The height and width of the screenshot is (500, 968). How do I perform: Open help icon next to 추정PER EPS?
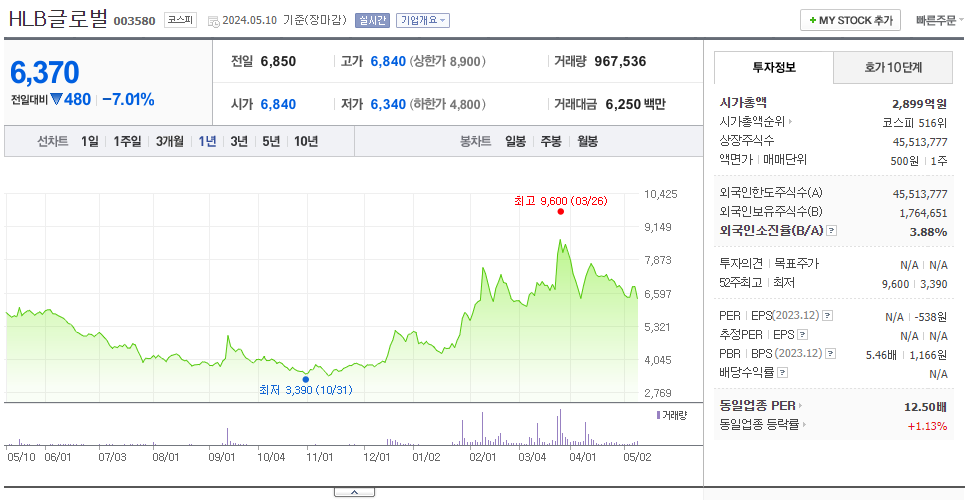(x=802, y=335)
